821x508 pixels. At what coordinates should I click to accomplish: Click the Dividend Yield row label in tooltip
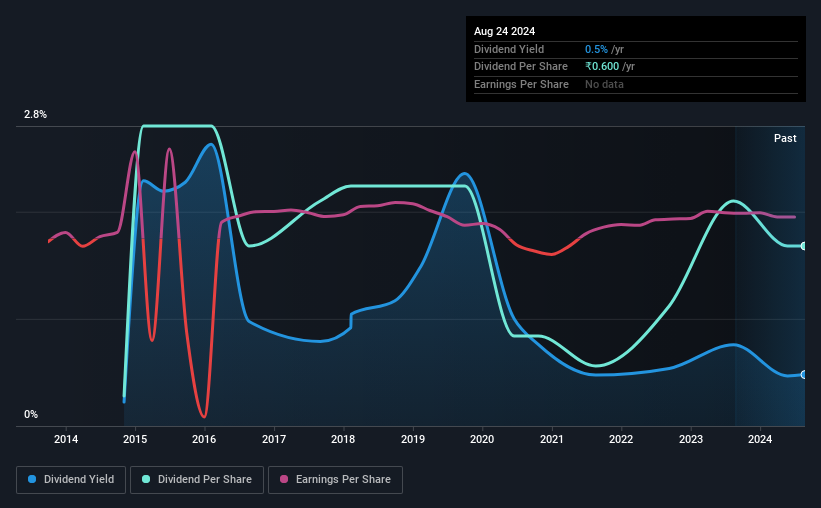(509, 49)
